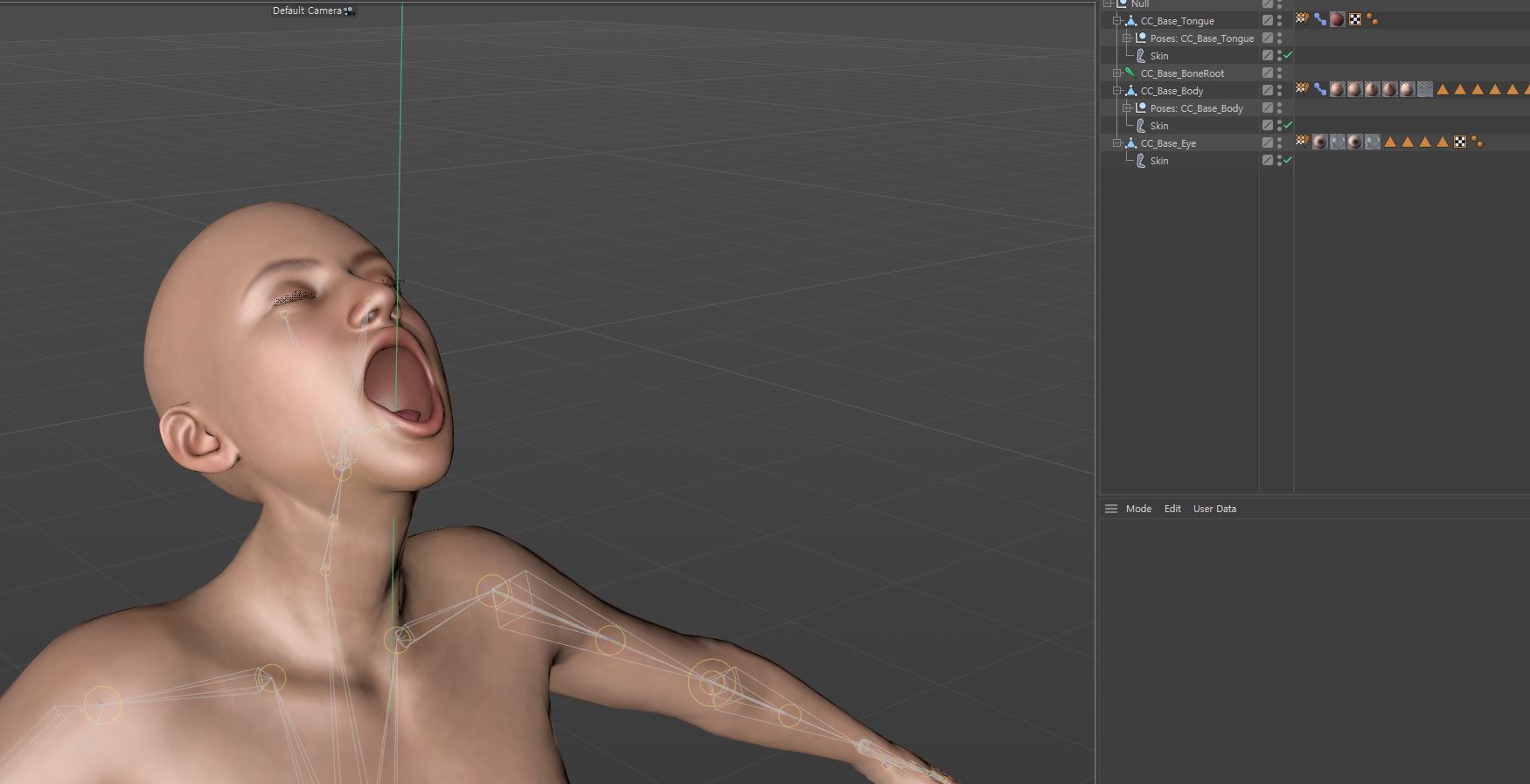This screenshot has width=1530, height=784.
Task: Collapse the CC_Base_Tongue hierarchy
Action: click(1116, 20)
